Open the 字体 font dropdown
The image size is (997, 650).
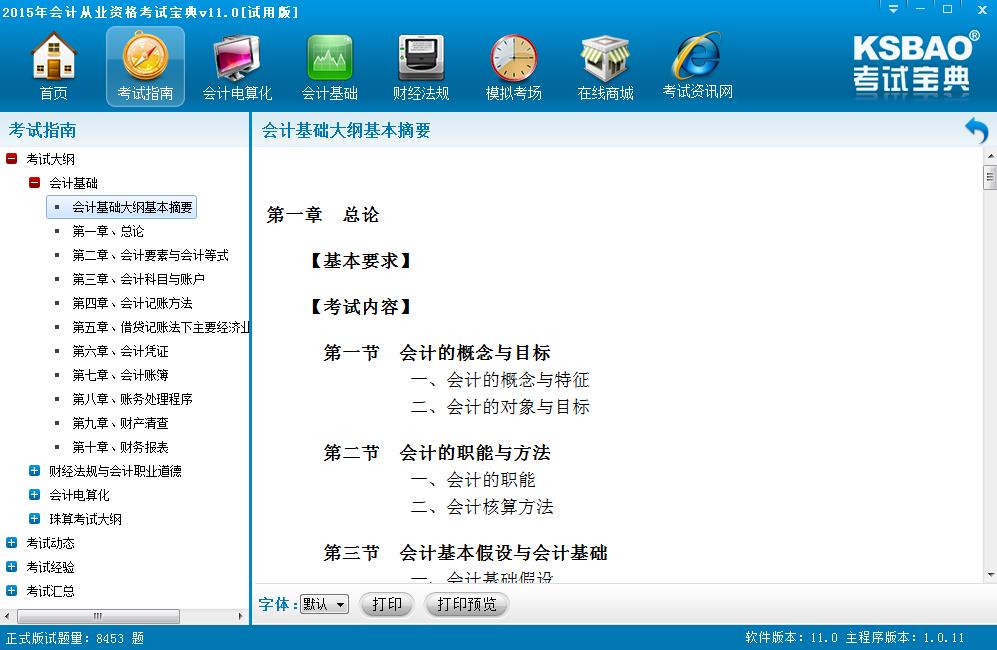324,604
